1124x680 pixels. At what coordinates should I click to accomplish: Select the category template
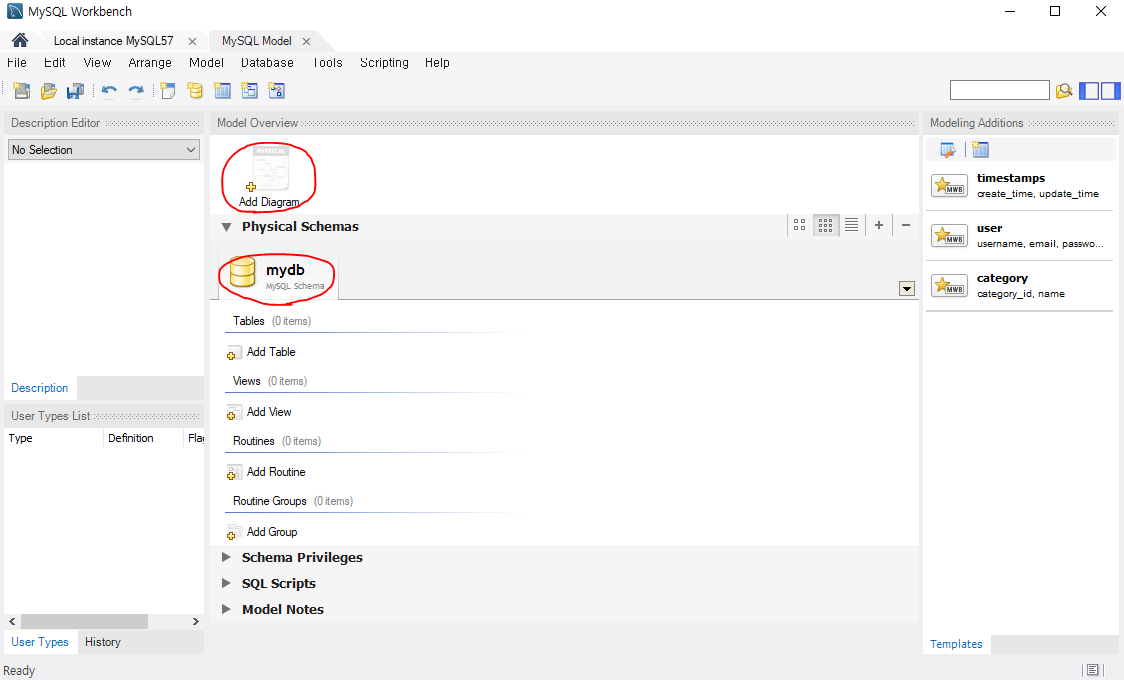click(1019, 286)
